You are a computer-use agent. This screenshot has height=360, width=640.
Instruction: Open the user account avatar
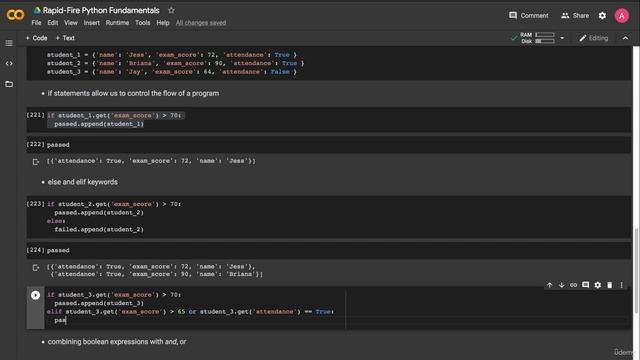(x=622, y=16)
